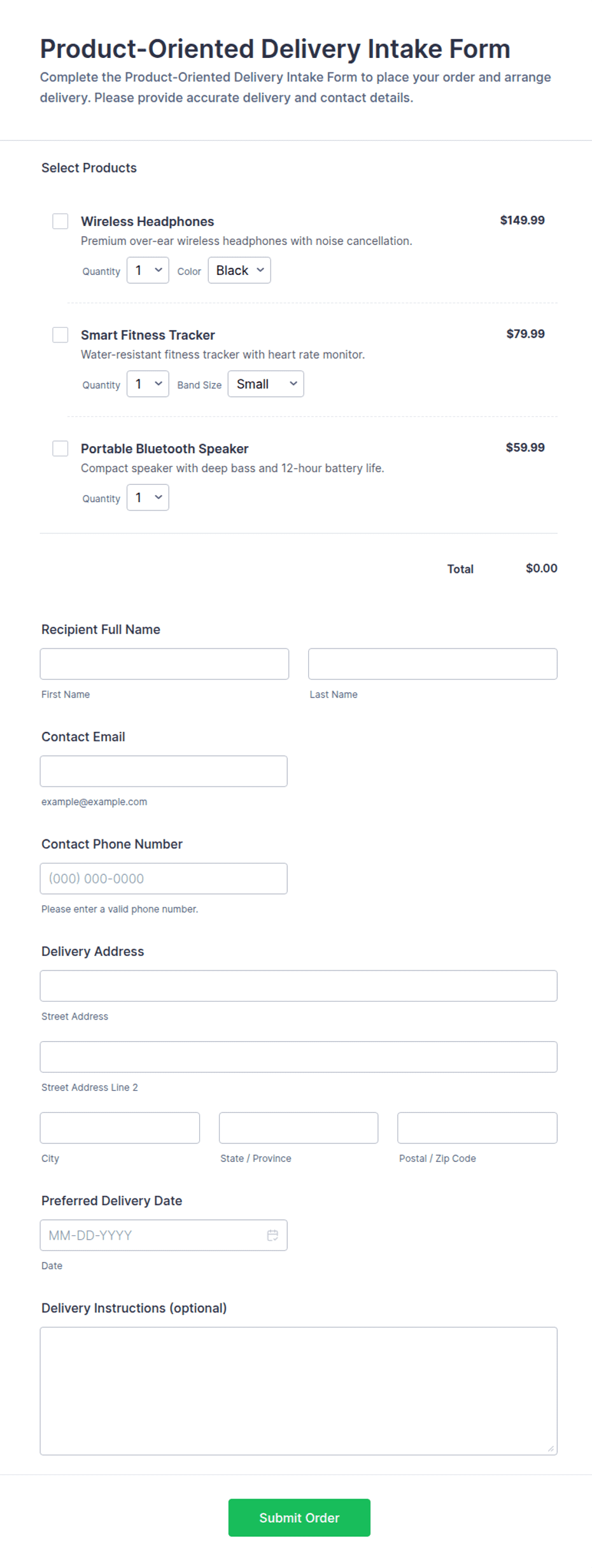Open Portable Bluetooth Speaker quantity dropdown

[148, 498]
